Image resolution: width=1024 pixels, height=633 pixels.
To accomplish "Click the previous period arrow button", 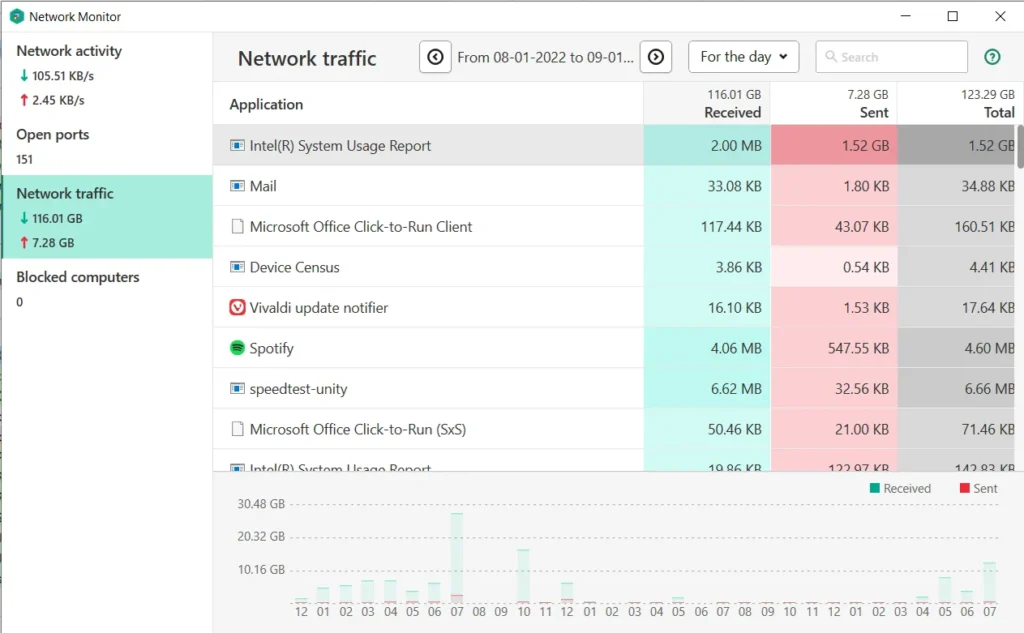I will [x=435, y=57].
